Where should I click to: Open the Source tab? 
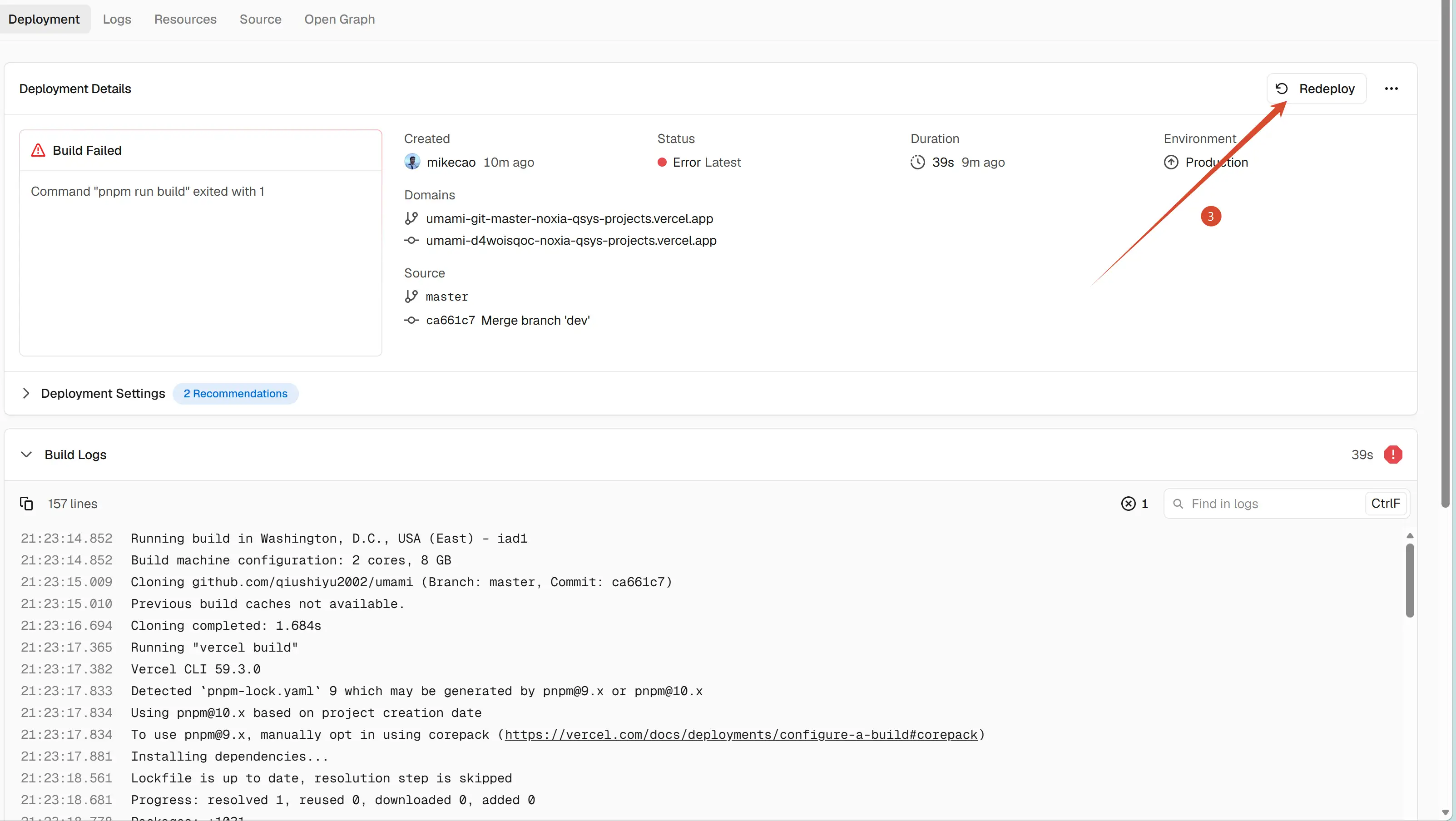click(261, 19)
